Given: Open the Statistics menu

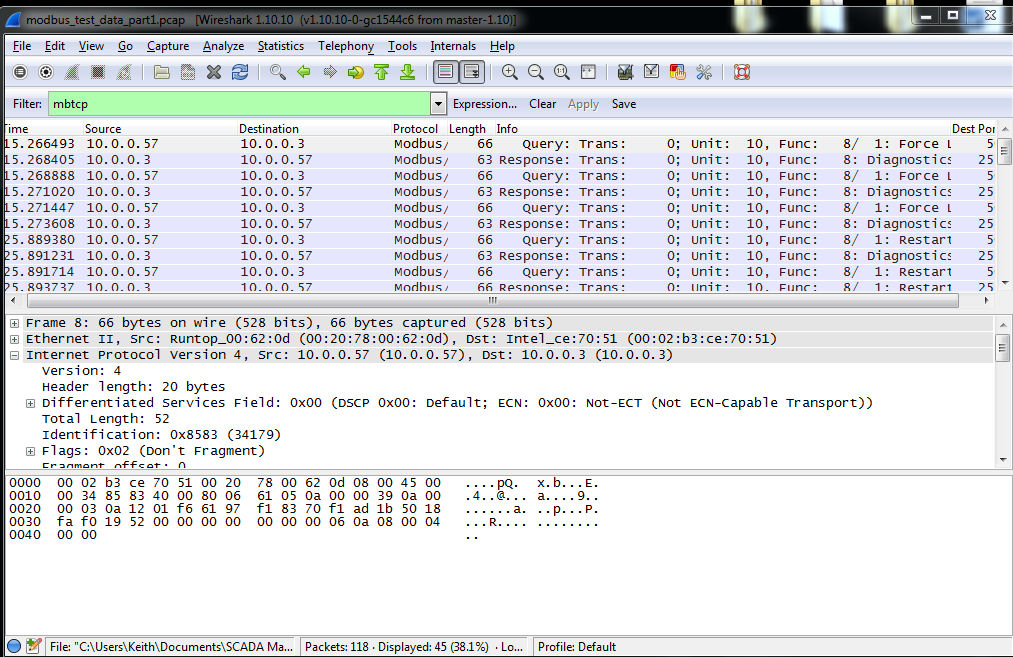Looking at the screenshot, I should [280, 46].
